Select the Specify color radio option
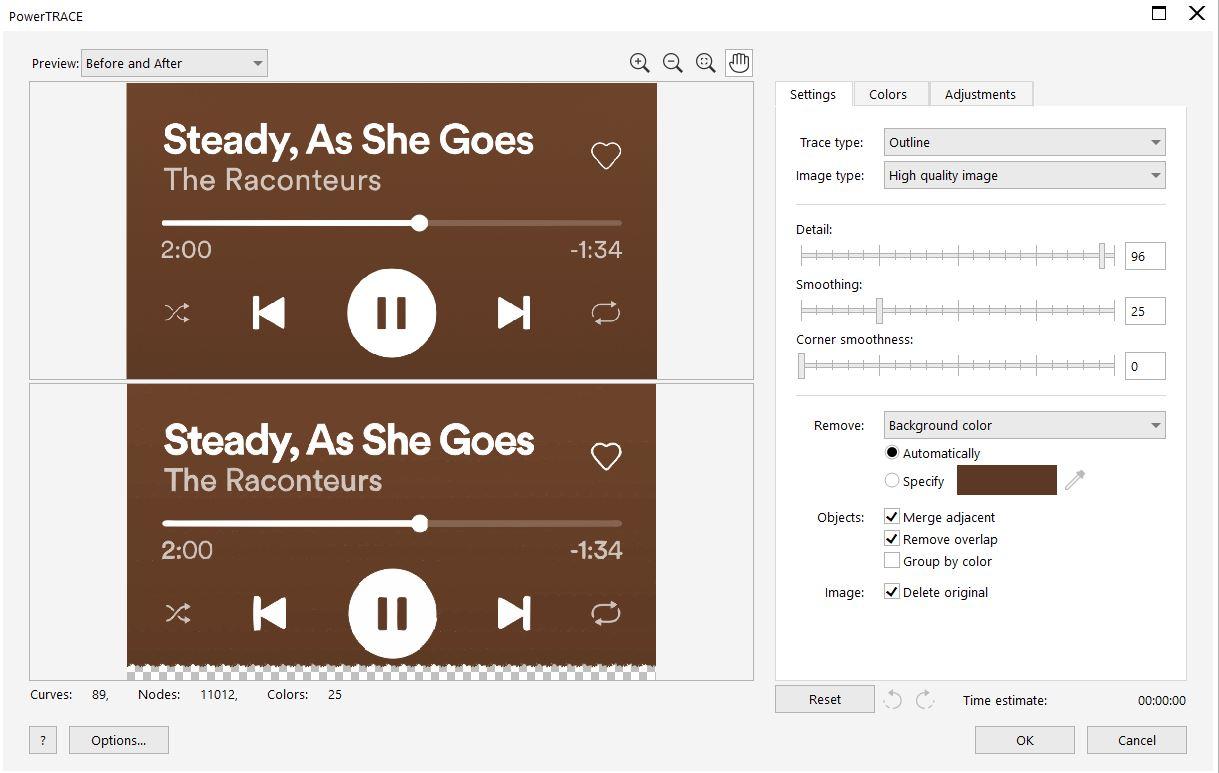The image size is (1219, 773). (892, 481)
